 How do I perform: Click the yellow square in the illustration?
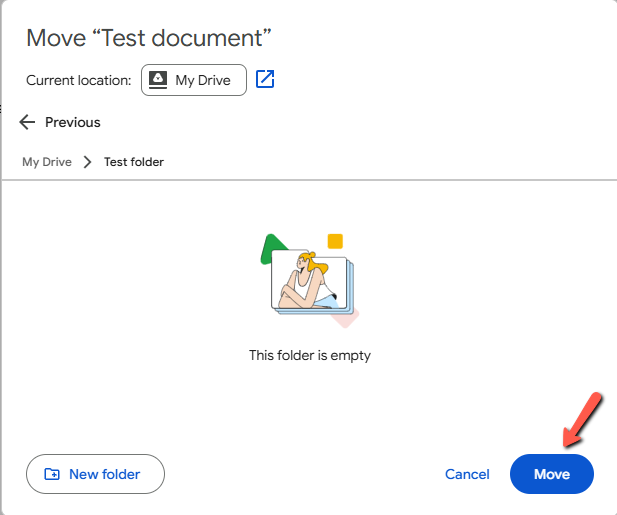click(335, 241)
